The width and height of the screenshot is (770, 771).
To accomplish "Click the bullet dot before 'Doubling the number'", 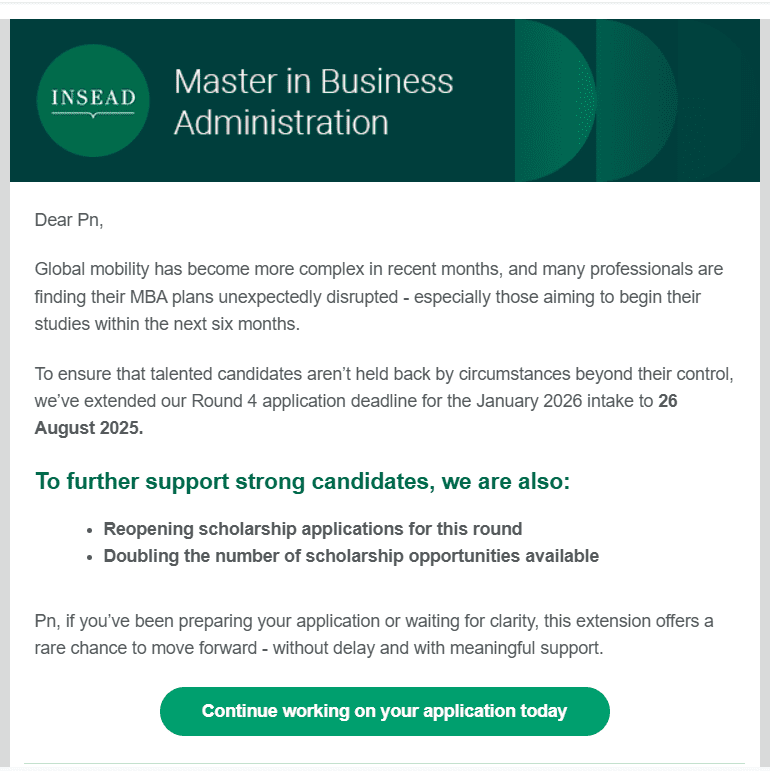I will tap(89, 558).
